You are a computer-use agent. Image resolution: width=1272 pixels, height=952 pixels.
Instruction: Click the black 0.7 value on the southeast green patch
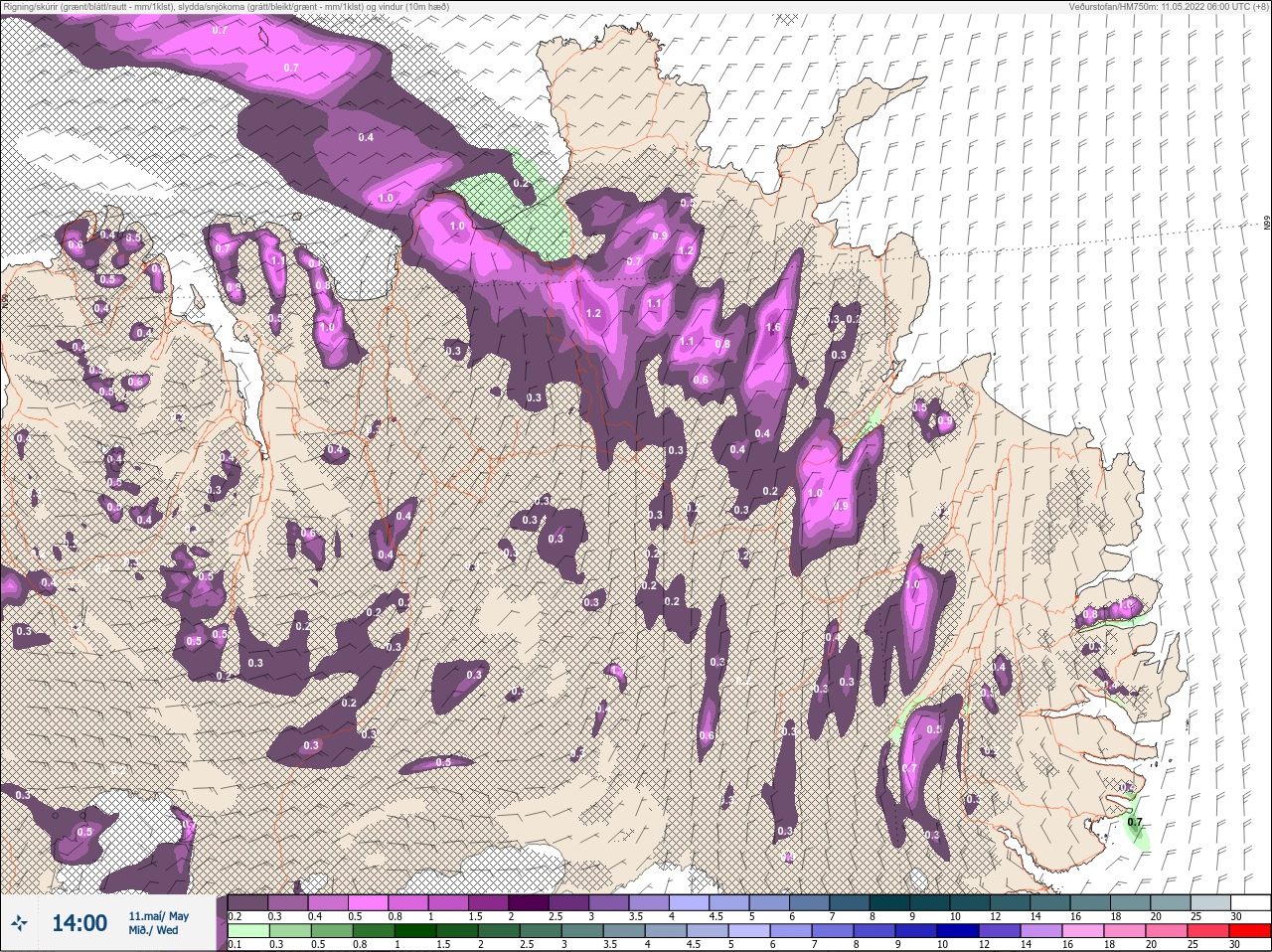(x=1136, y=823)
